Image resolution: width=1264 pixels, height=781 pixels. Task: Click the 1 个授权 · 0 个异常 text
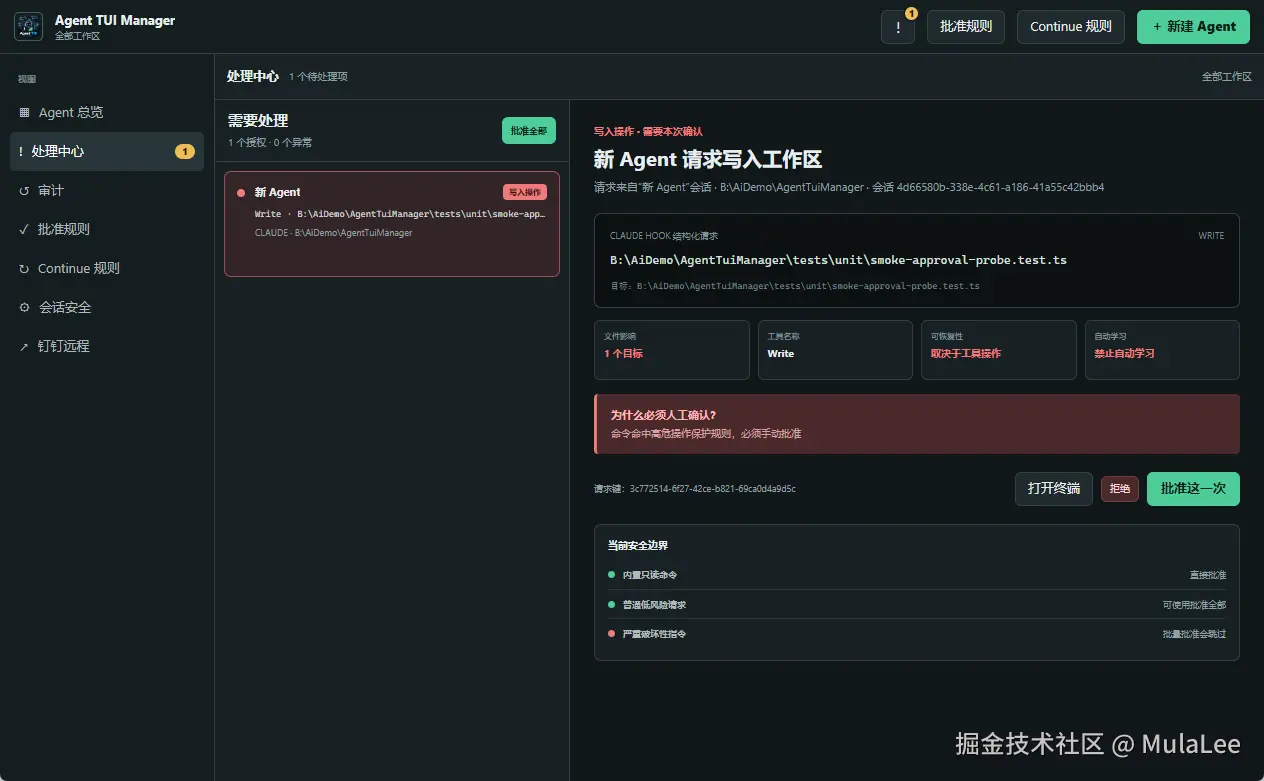270,143
